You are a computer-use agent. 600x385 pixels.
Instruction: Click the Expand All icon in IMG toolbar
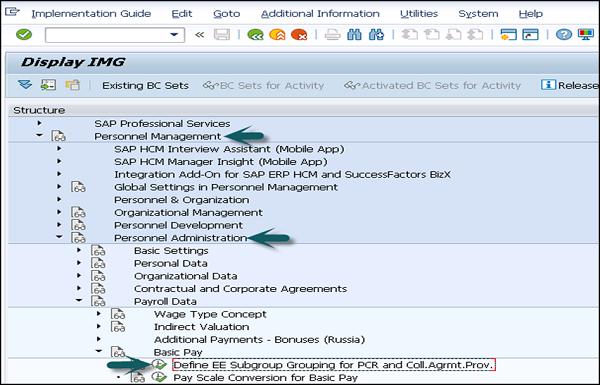[x=25, y=85]
